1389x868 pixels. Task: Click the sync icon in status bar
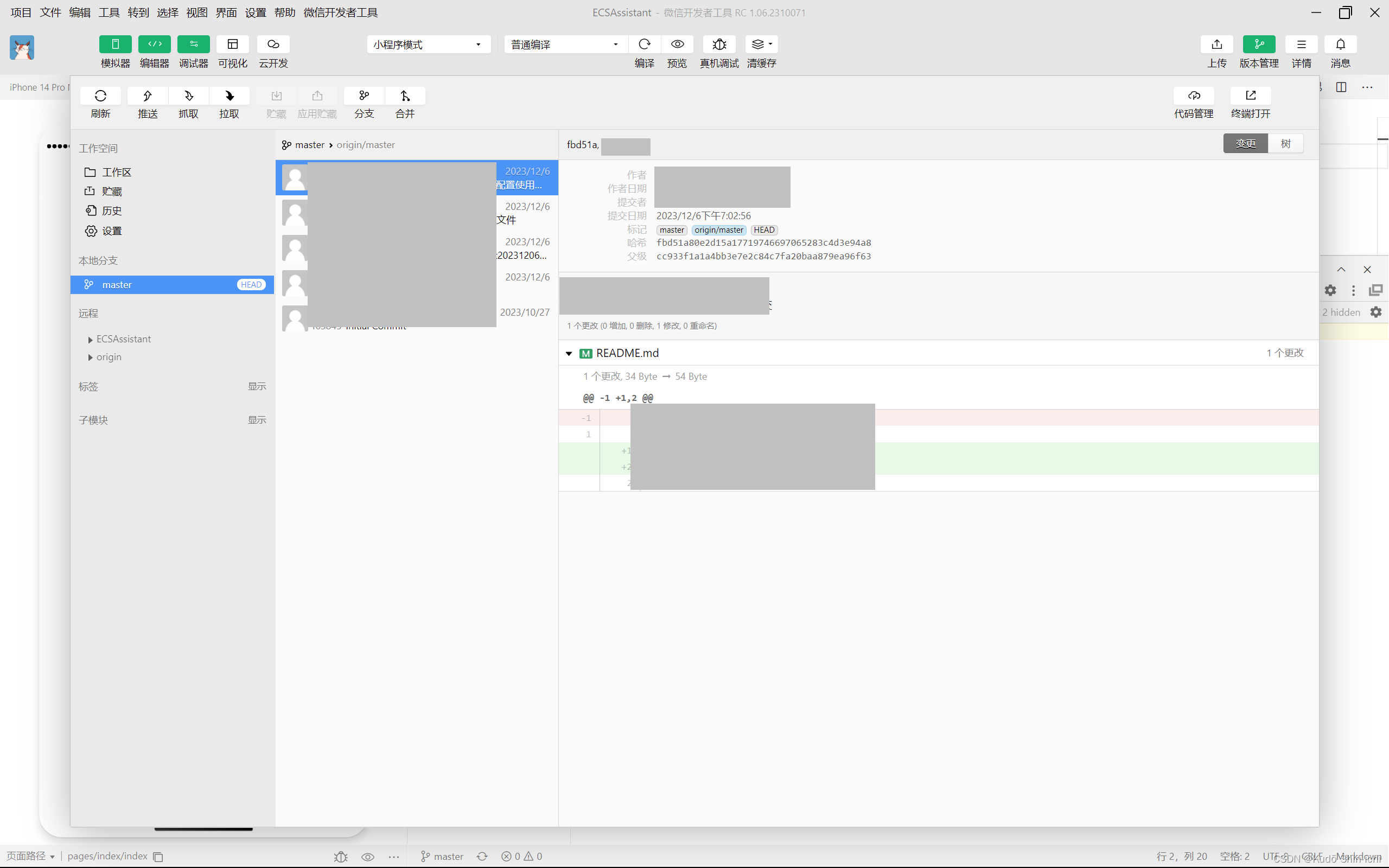point(482,857)
